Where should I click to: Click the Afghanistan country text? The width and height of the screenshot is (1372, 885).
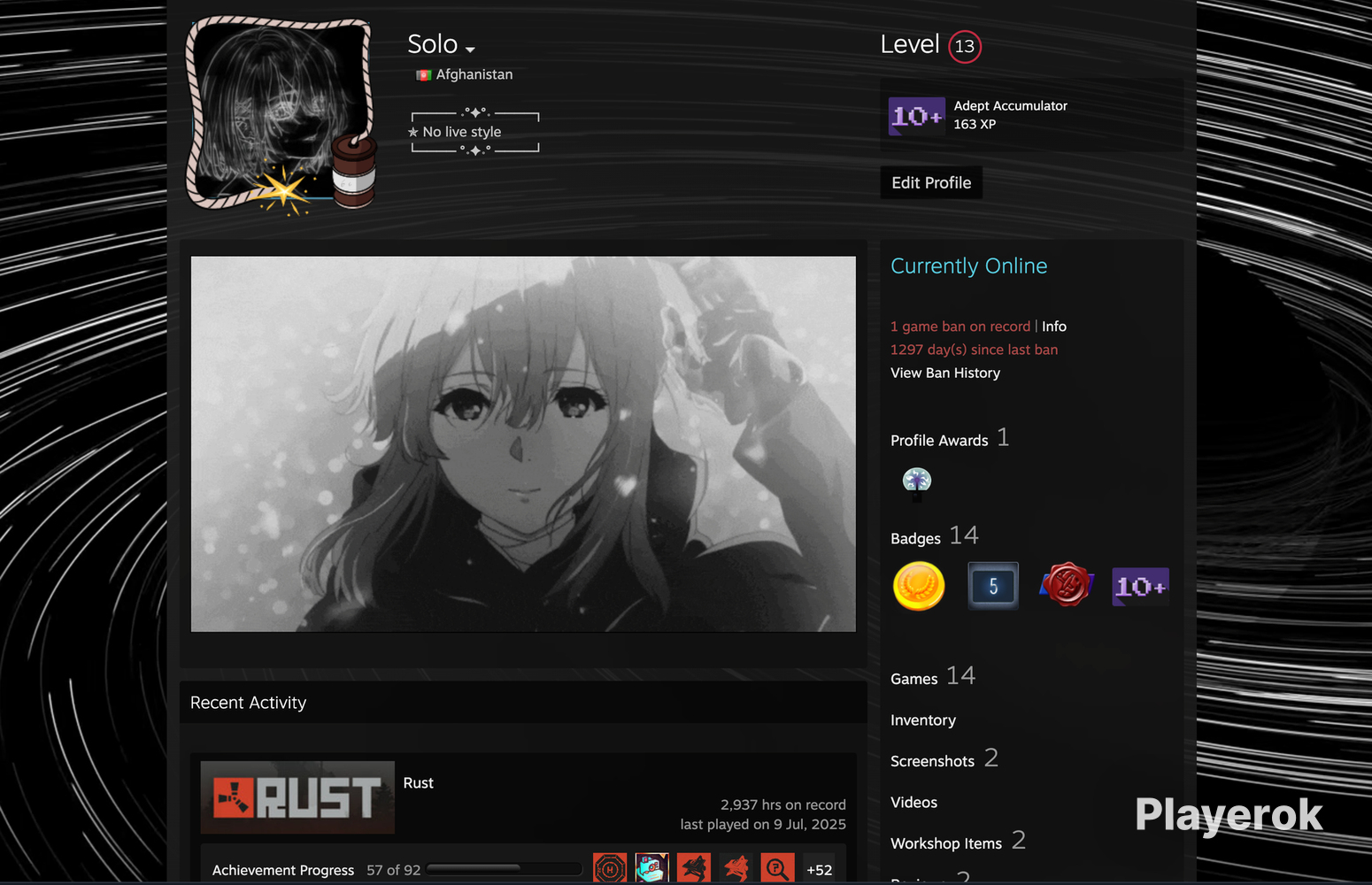point(474,75)
